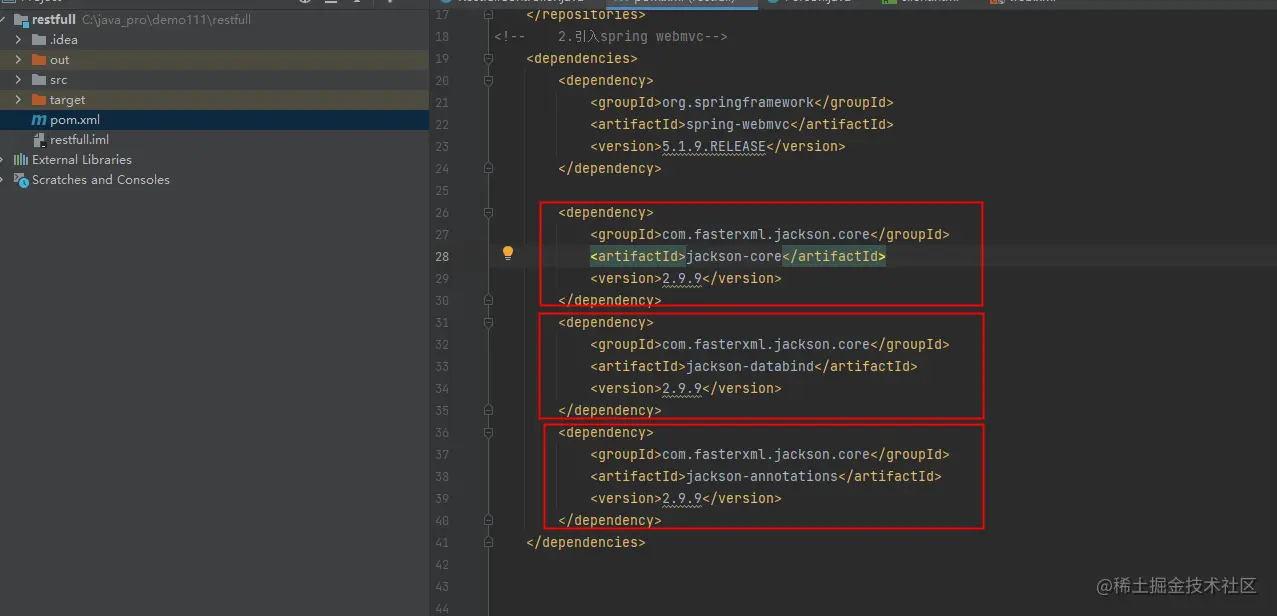Select the restfull.iml file
Image resolution: width=1277 pixels, height=616 pixels.
click(x=80, y=140)
